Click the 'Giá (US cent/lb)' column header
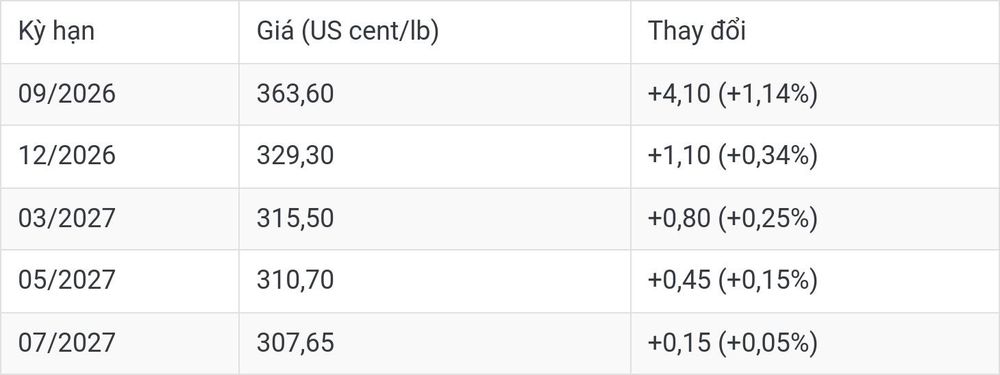1000x375 pixels. click(x=348, y=32)
